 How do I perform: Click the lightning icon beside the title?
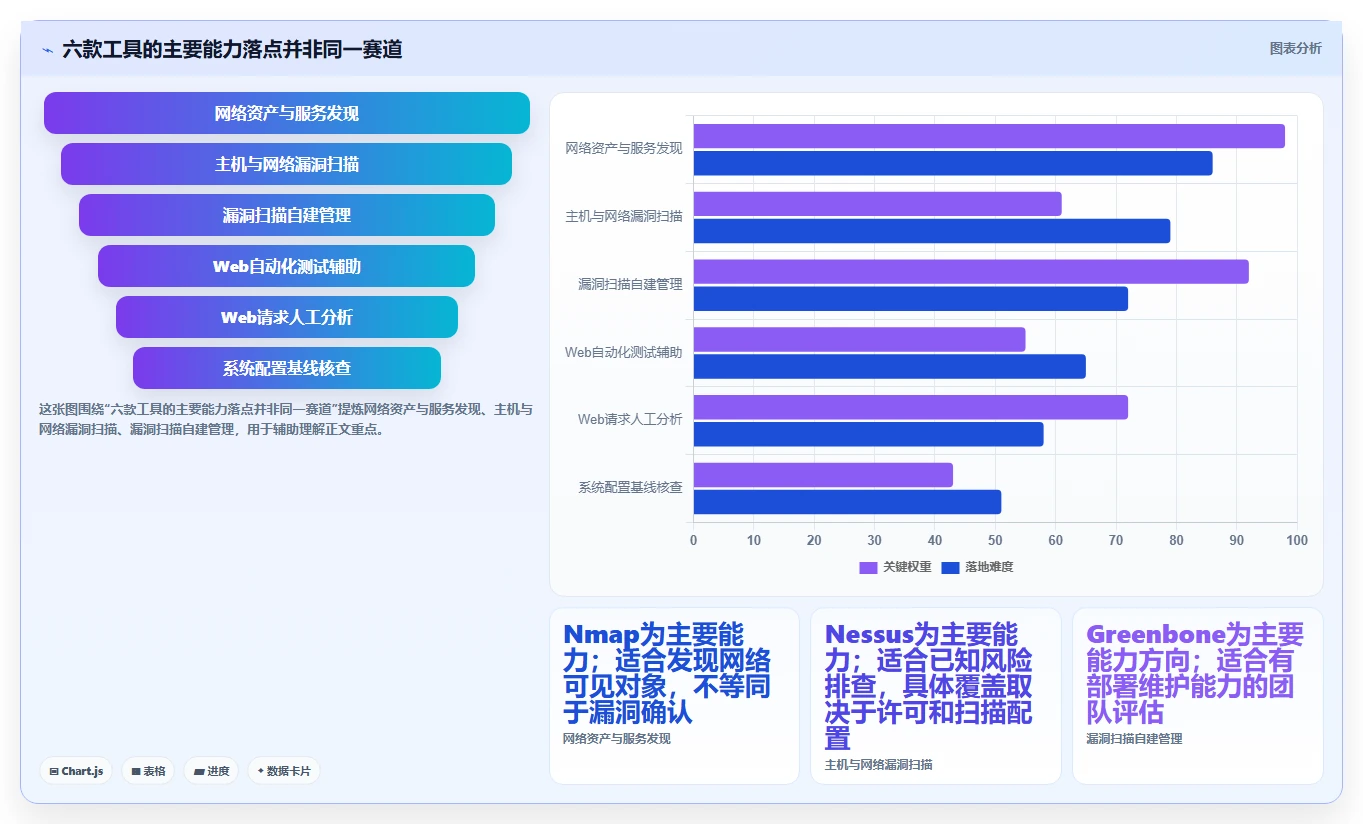[47, 50]
